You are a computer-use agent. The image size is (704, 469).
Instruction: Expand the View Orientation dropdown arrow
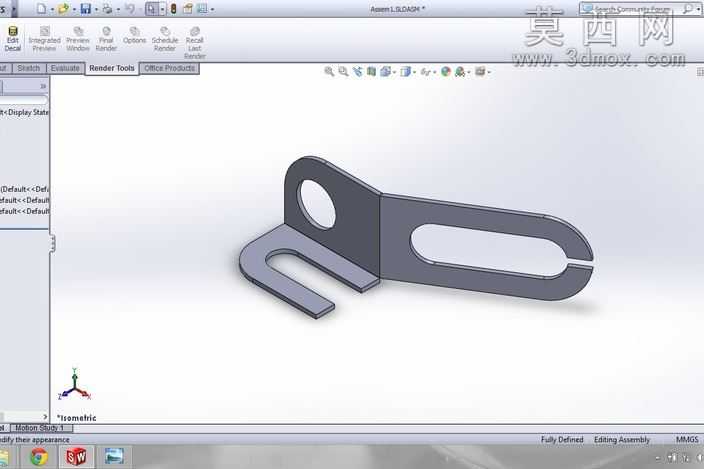point(394,72)
